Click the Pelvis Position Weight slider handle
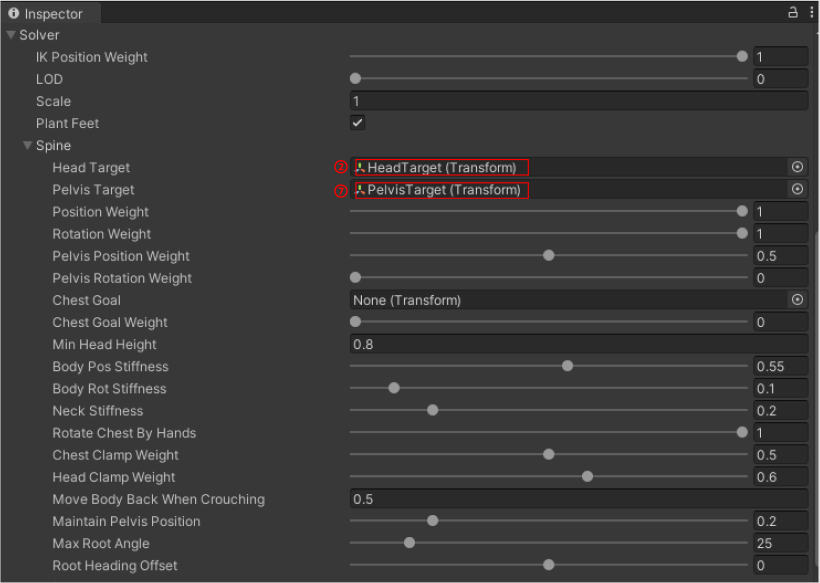The image size is (820, 583). pyautogui.click(x=549, y=255)
